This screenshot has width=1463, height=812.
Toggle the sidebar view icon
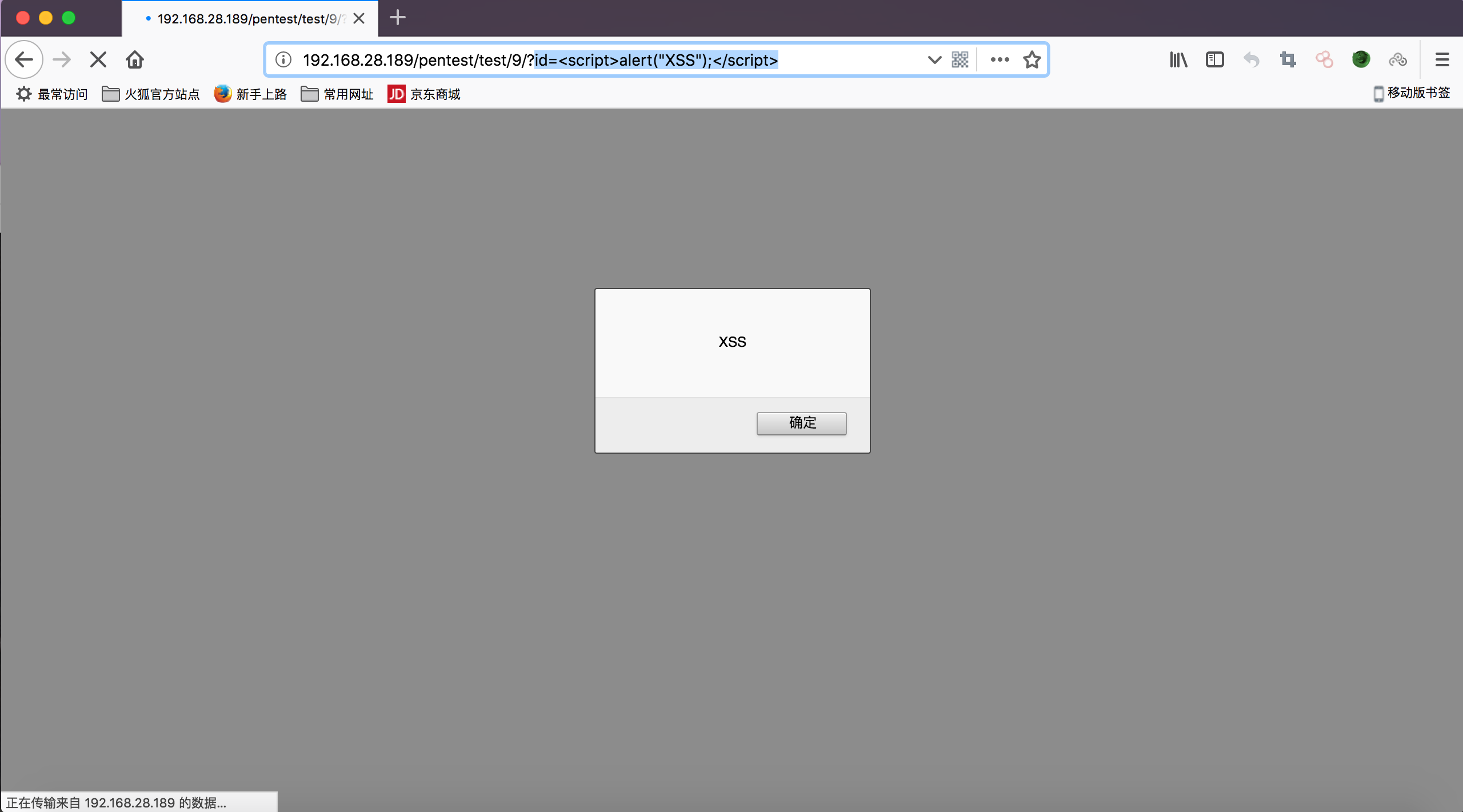1215,59
